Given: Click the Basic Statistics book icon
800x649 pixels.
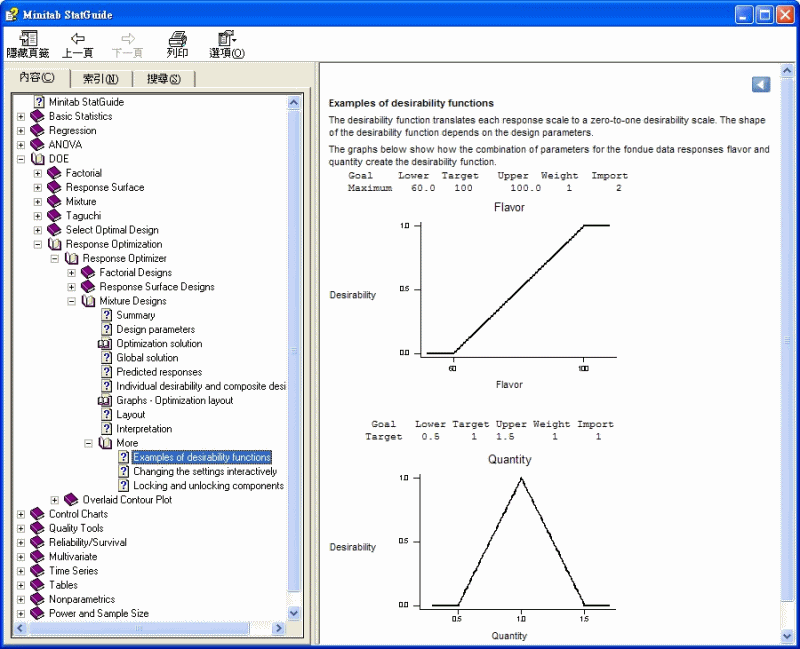Looking at the screenshot, I should (x=38, y=116).
